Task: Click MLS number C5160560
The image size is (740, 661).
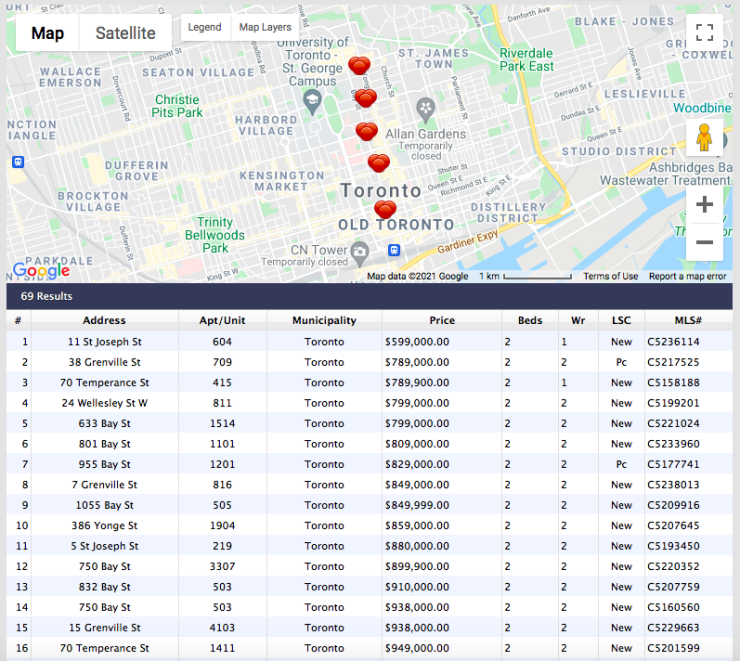Action: point(673,607)
